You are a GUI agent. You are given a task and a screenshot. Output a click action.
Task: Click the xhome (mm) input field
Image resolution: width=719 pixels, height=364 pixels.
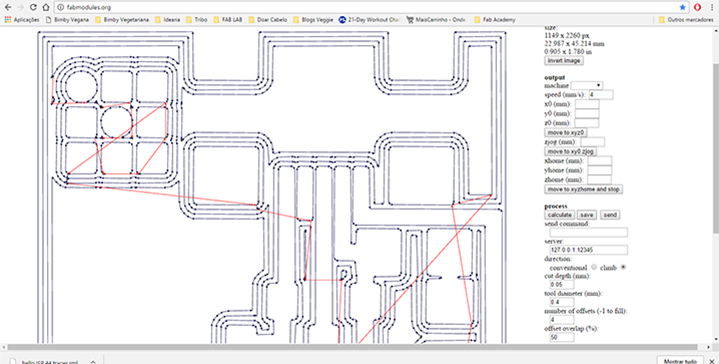600,161
